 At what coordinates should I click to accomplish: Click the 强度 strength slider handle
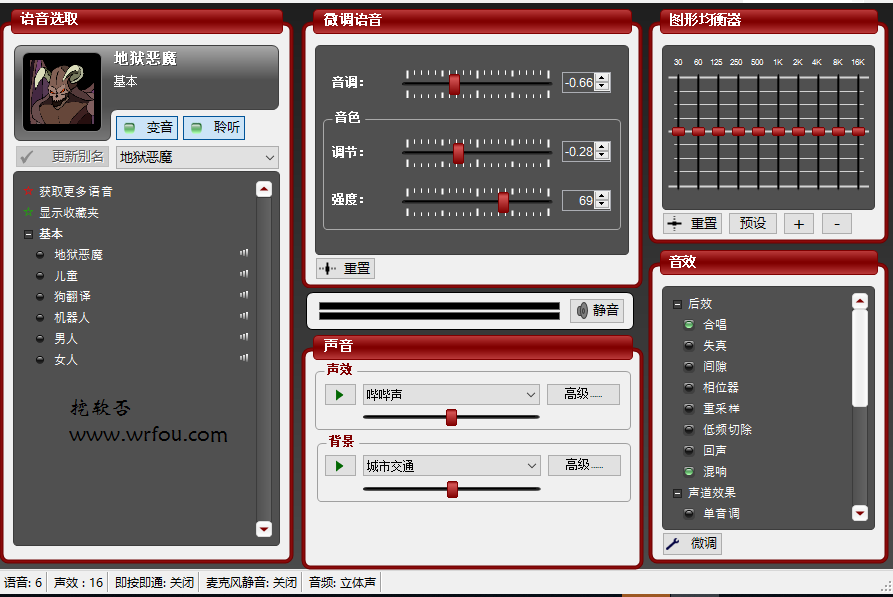[503, 202]
